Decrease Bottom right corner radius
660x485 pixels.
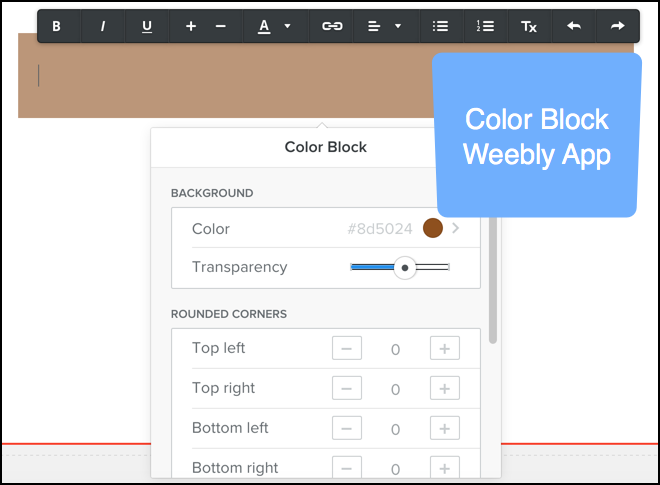click(x=347, y=467)
